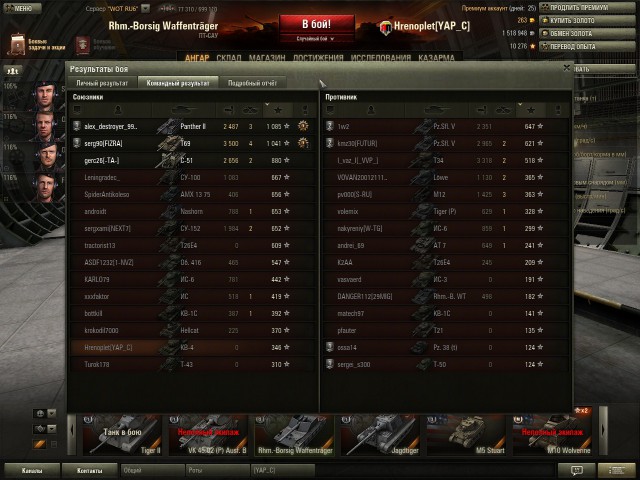
Task: Click ОБМЕН ЗОЛОТА exchange gold button
Action: pyautogui.click(x=587, y=33)
